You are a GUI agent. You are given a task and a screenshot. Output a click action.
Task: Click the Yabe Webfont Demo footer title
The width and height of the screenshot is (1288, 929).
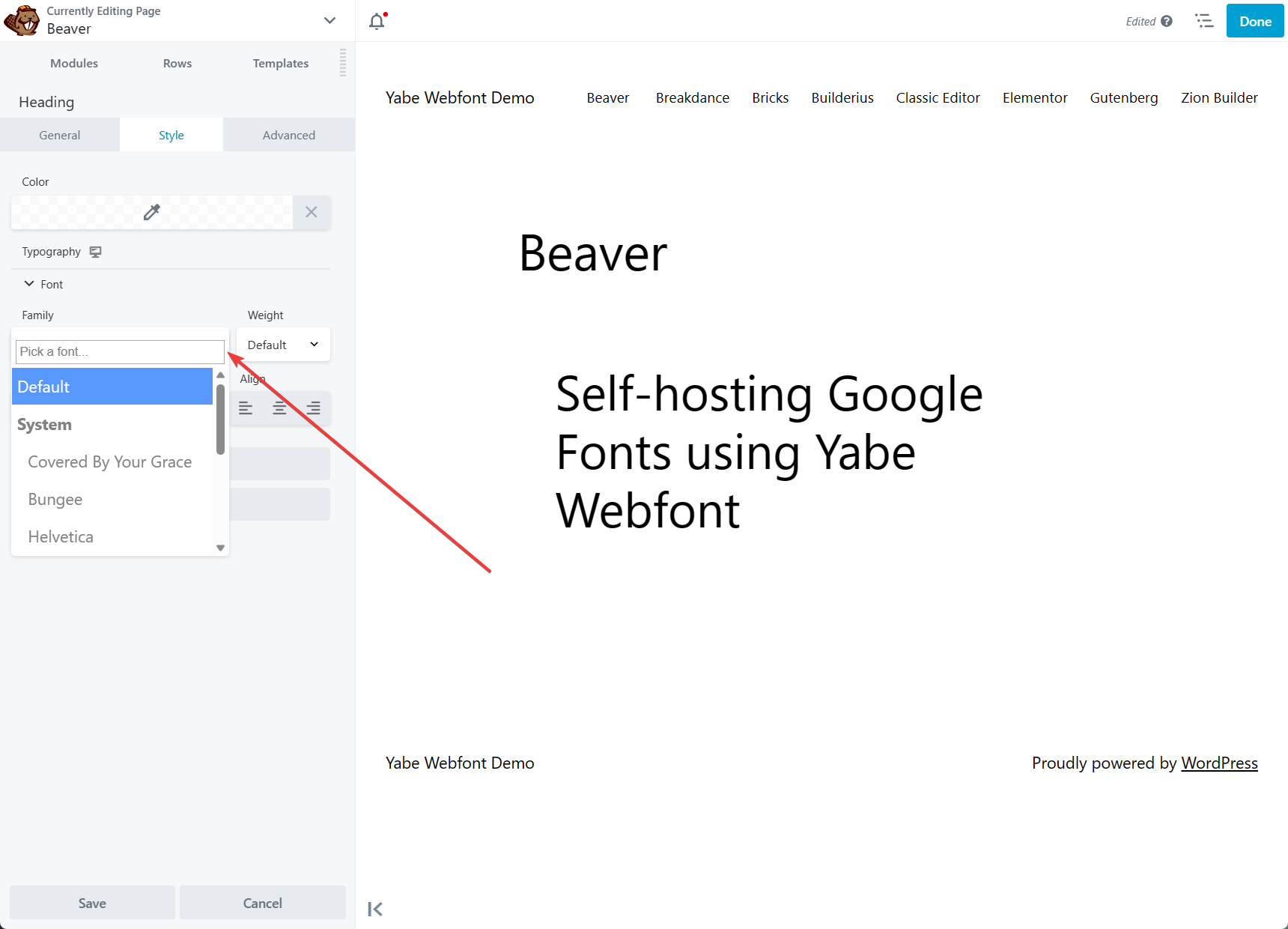pos(460,763)
